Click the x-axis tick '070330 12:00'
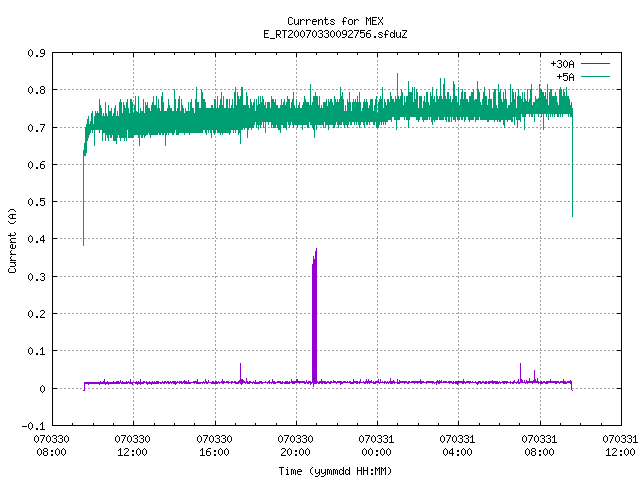The width and height of the screenshot is (640, 480). (133, 446)
